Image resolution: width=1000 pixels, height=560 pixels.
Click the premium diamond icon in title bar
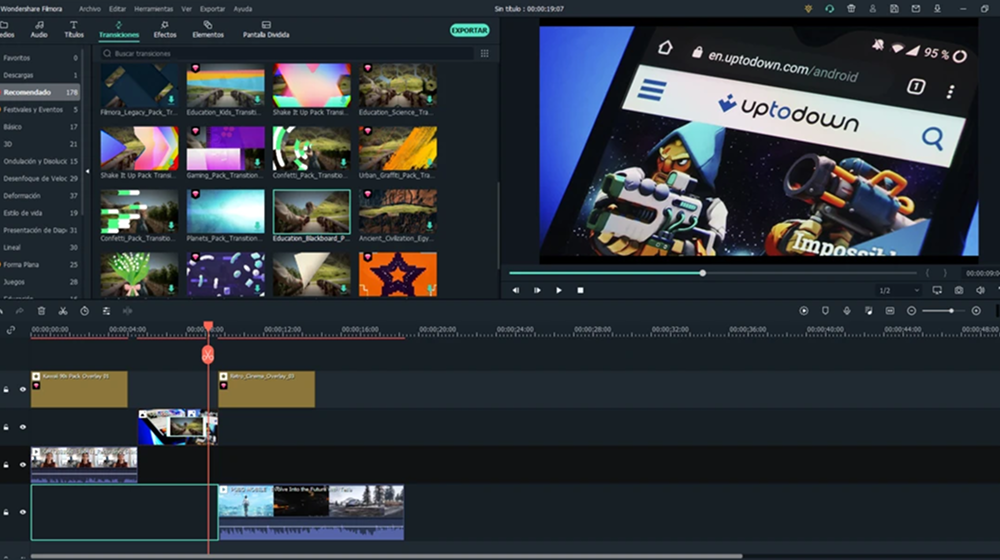coord(808,9)
